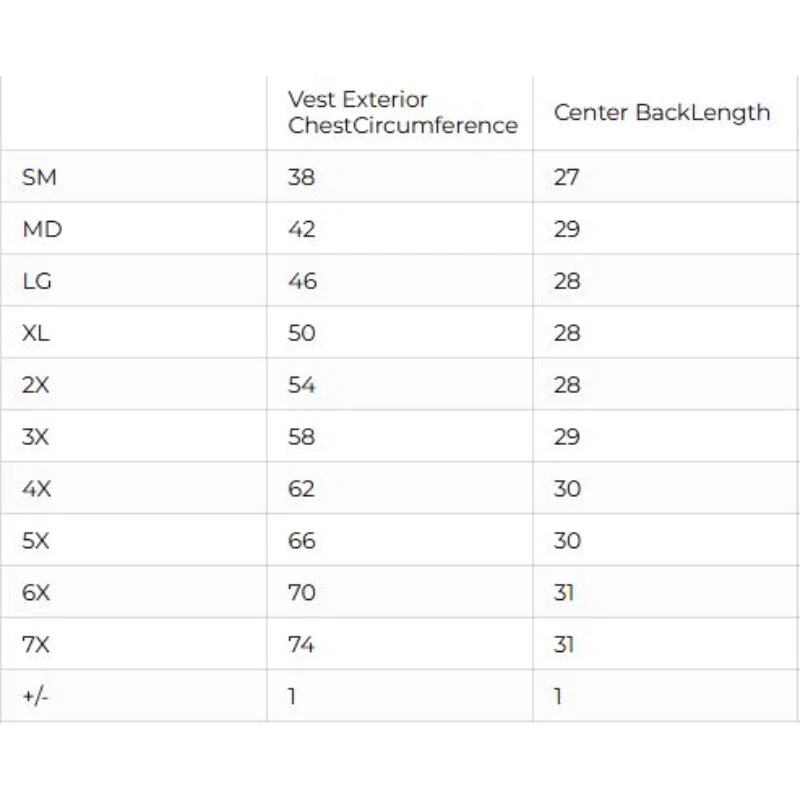Select the 3X size row label
This screenshot has width=800, height=800.
click(x=35, y=437)
